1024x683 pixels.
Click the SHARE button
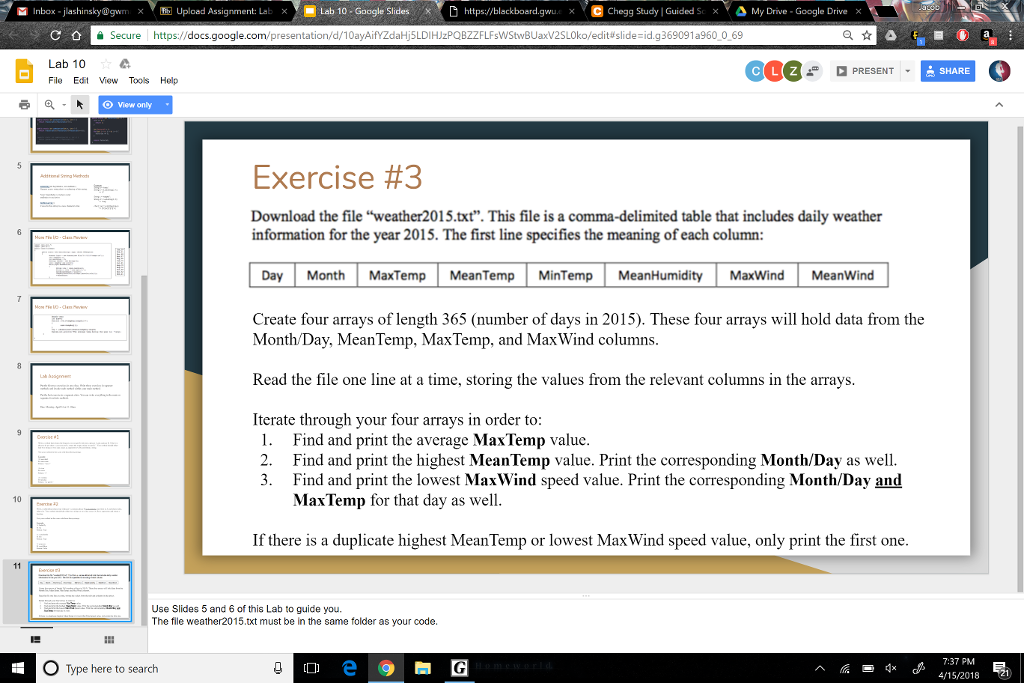pos(946,71)
